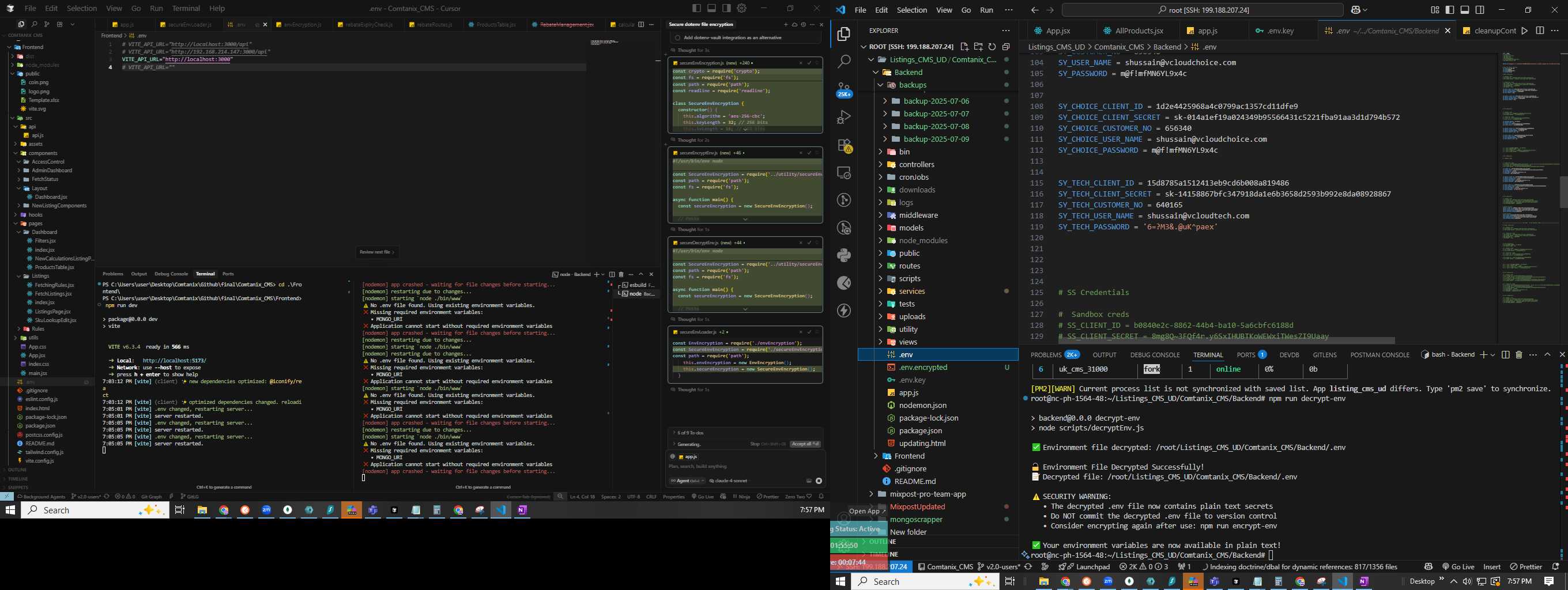
Task: Click 'Review next file' button in Cursor editor
Action: coord(377,252)
